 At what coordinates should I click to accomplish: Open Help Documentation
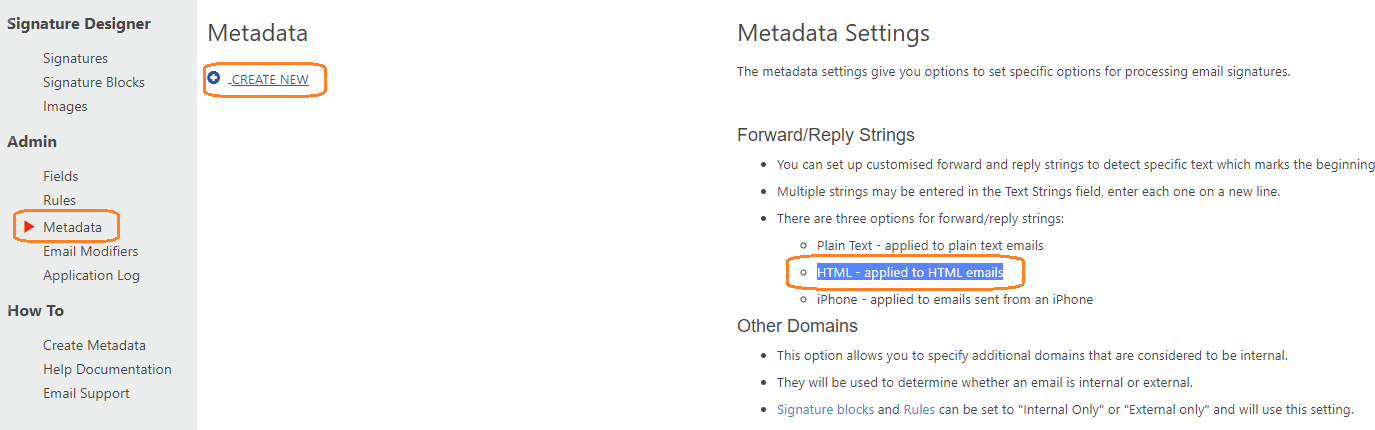[x=107, y=369]
